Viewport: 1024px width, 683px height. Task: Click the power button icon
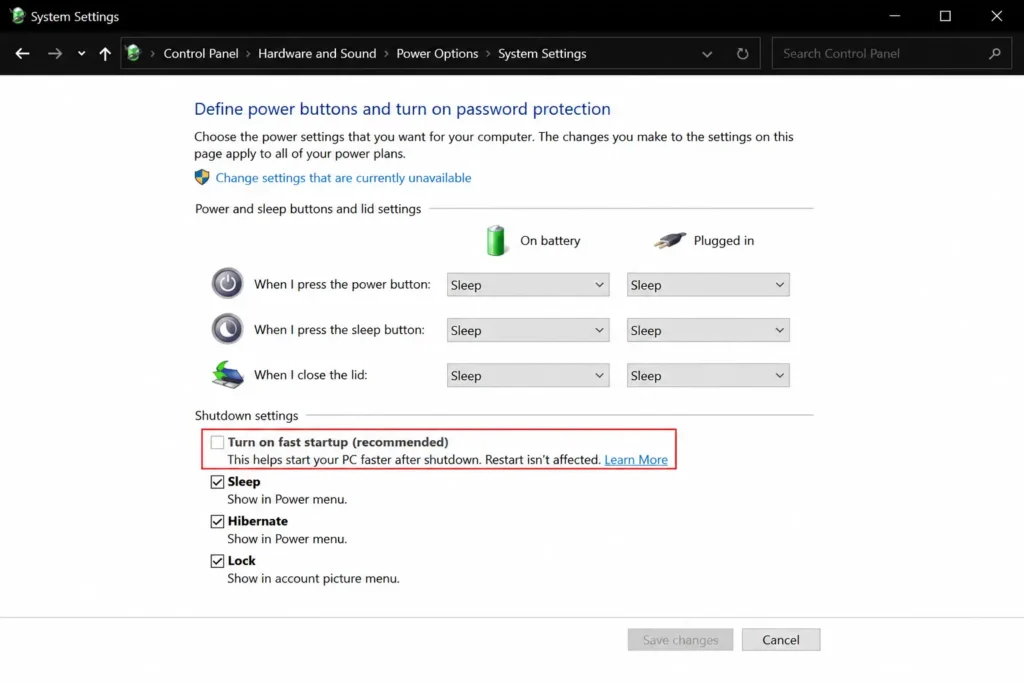click(227, 283)
